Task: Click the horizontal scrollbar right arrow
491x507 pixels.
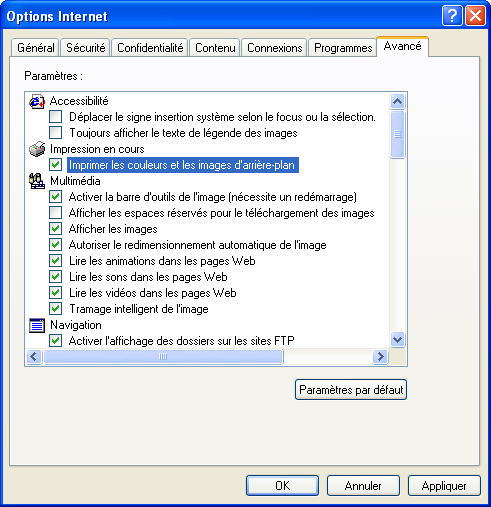Action: pyautogui.click(x=380, y=357)
